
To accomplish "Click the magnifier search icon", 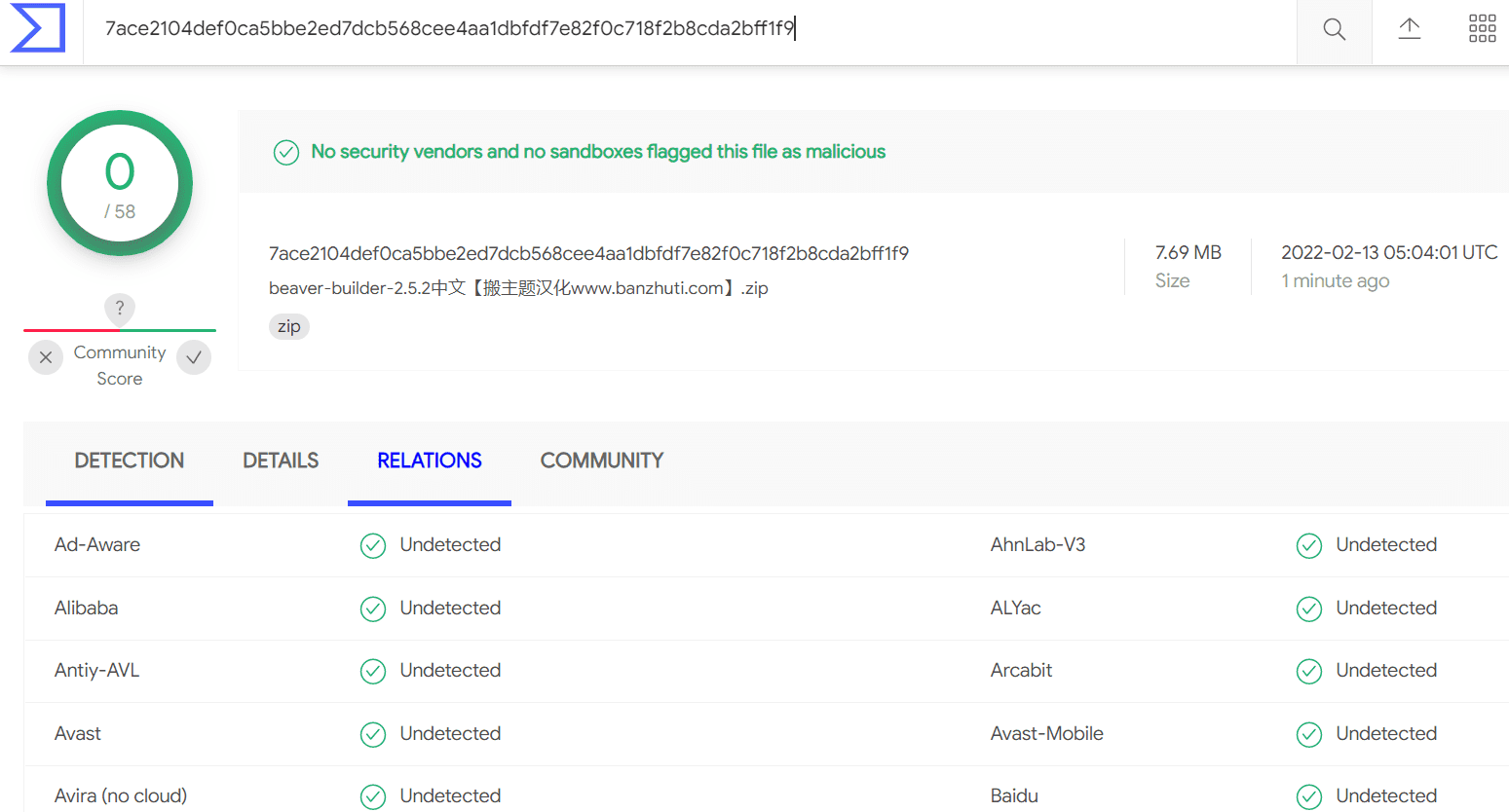I will (1334, 29).
